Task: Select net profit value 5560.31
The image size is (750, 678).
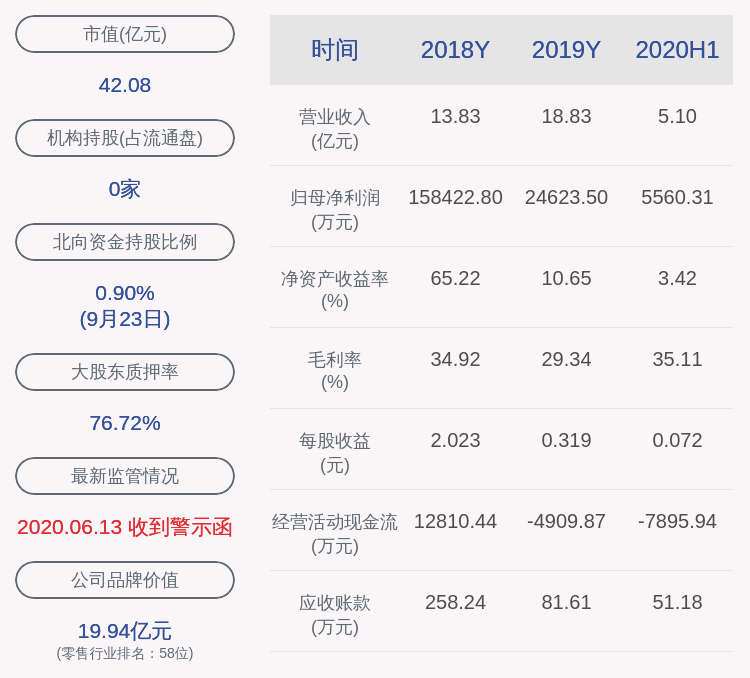Action: tap(677, 197)
